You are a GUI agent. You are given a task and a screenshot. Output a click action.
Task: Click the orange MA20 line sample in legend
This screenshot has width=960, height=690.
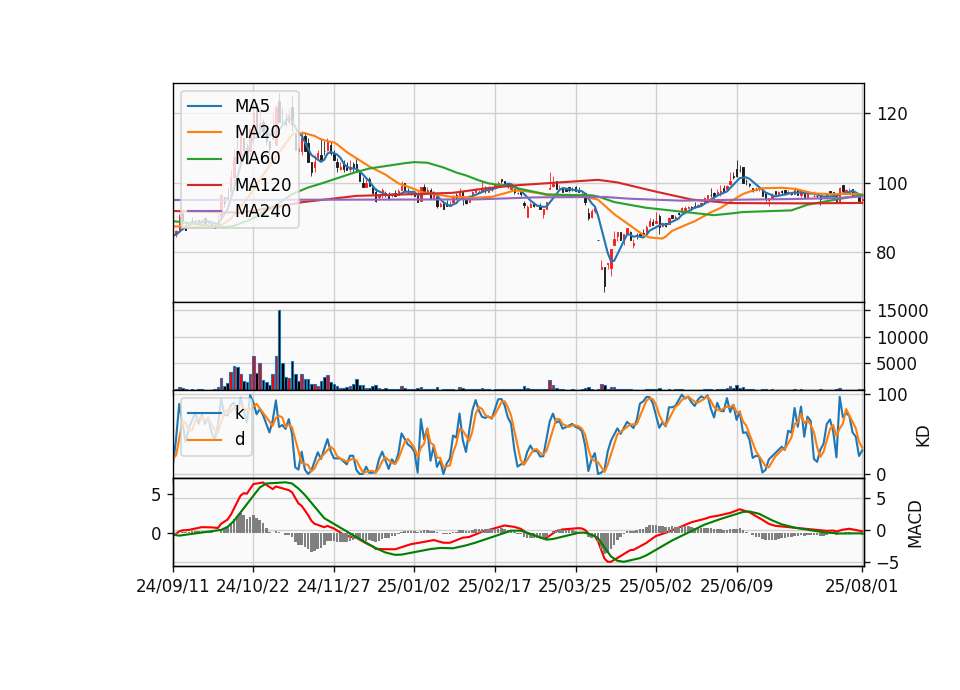tap(204, 132)
